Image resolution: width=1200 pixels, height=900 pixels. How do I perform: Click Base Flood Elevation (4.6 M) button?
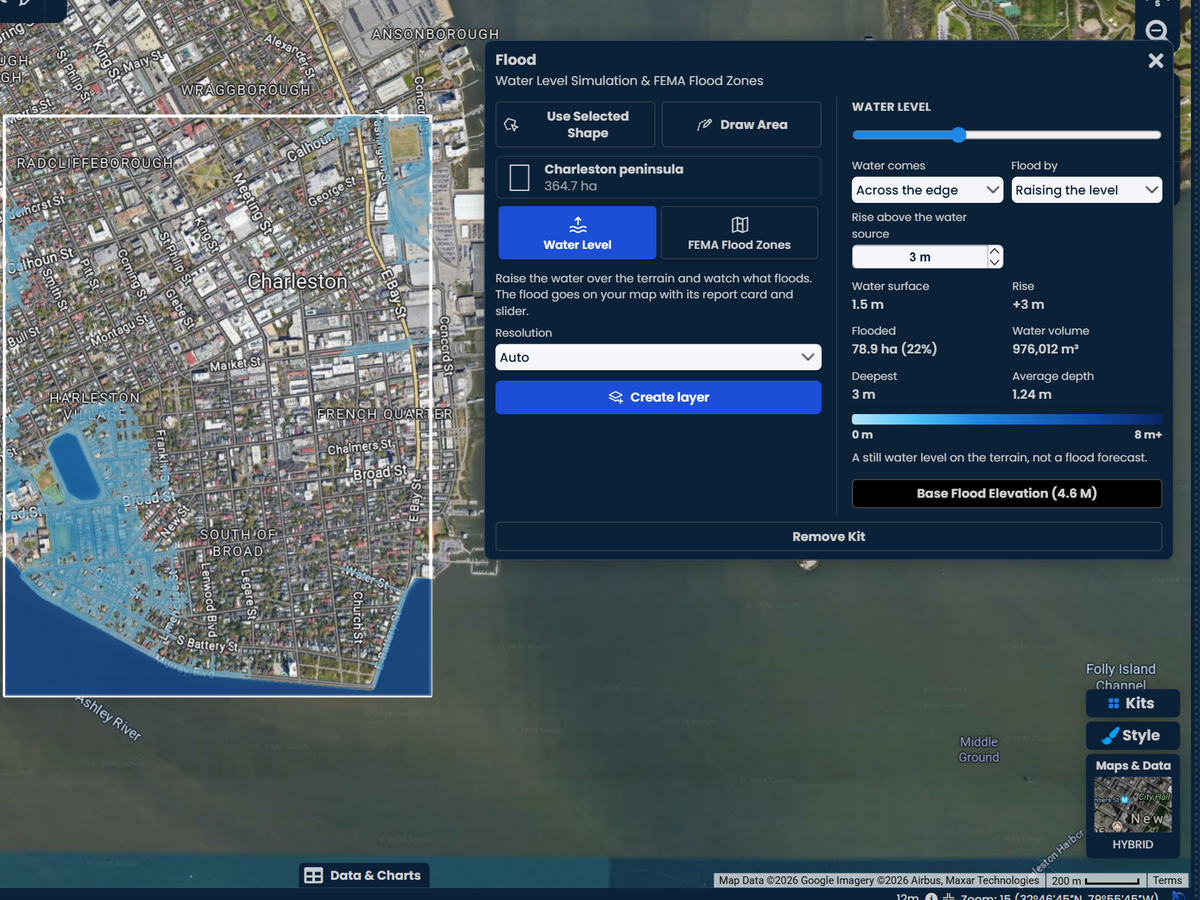pos(1006,493)
